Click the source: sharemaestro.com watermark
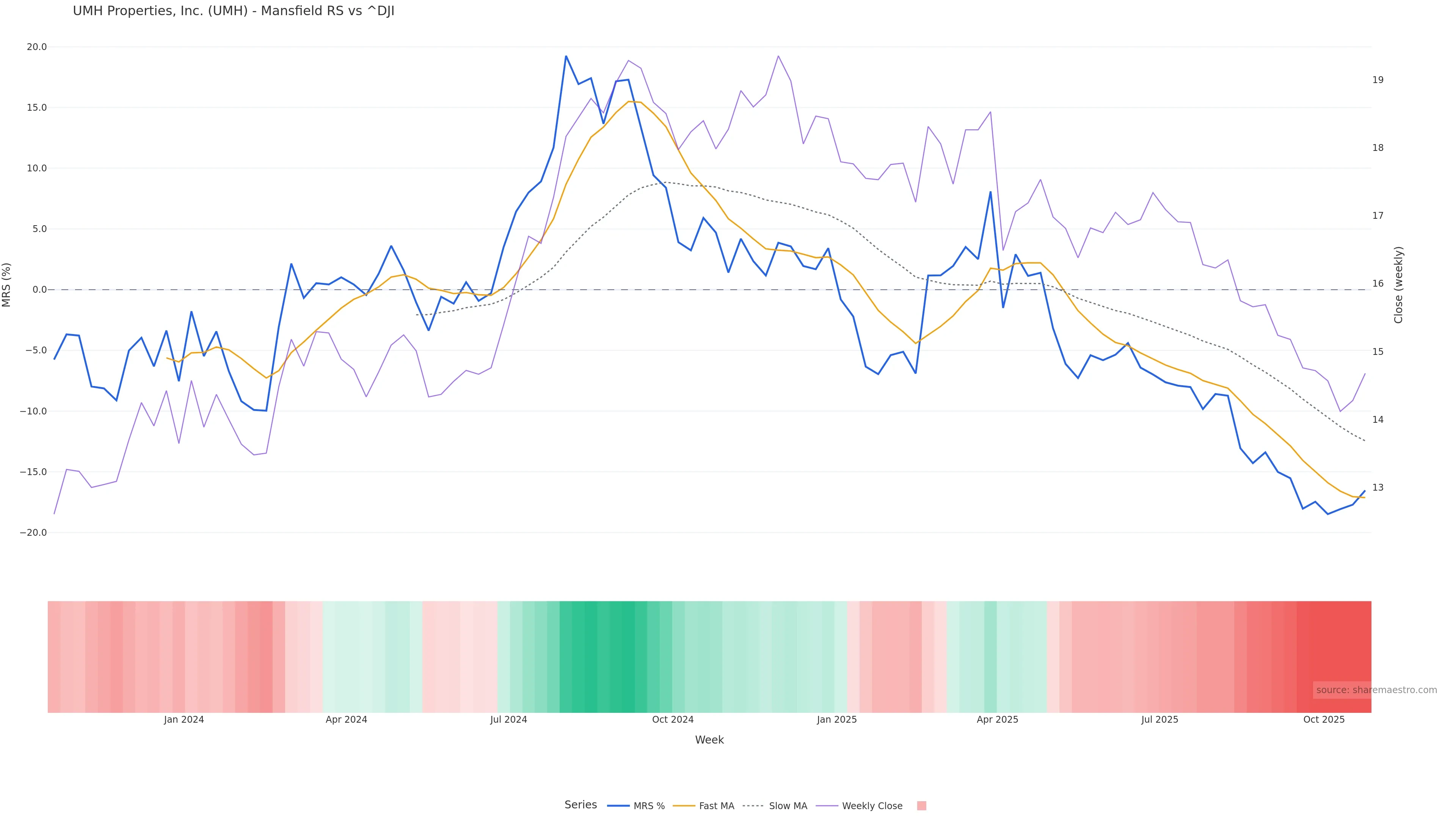 click(1376, 690)
